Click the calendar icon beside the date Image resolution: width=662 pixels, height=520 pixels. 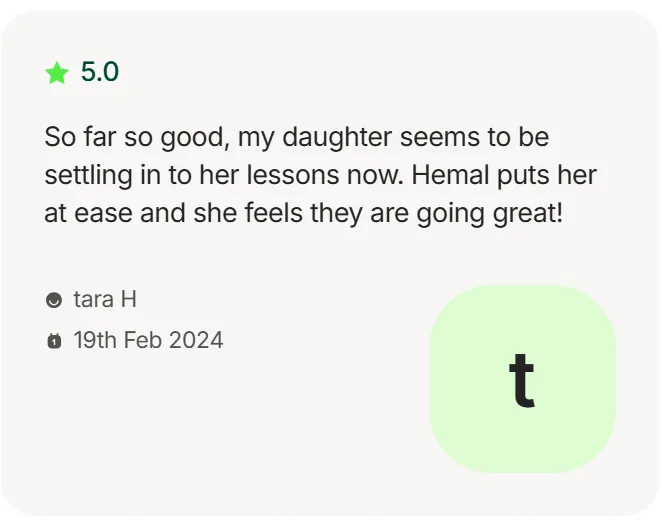point(54,341)
